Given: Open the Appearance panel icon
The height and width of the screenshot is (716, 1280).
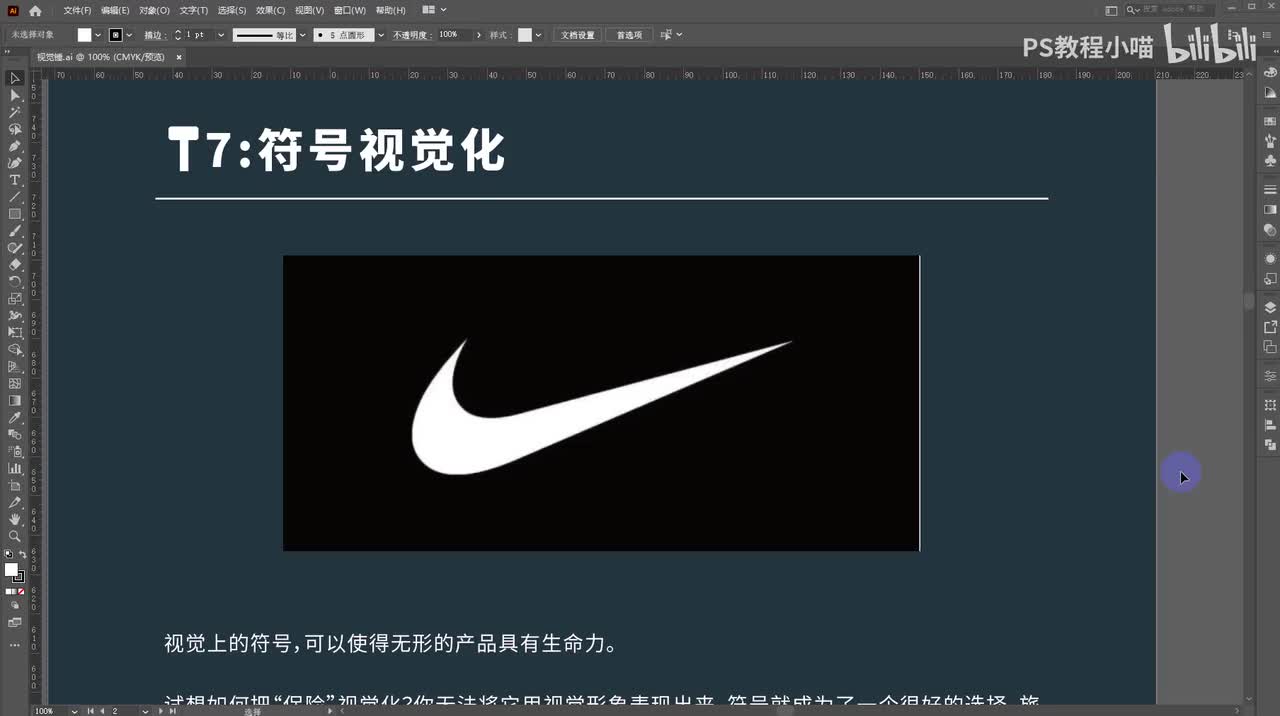Looking at the screenshot, I should coord(1270,258).
